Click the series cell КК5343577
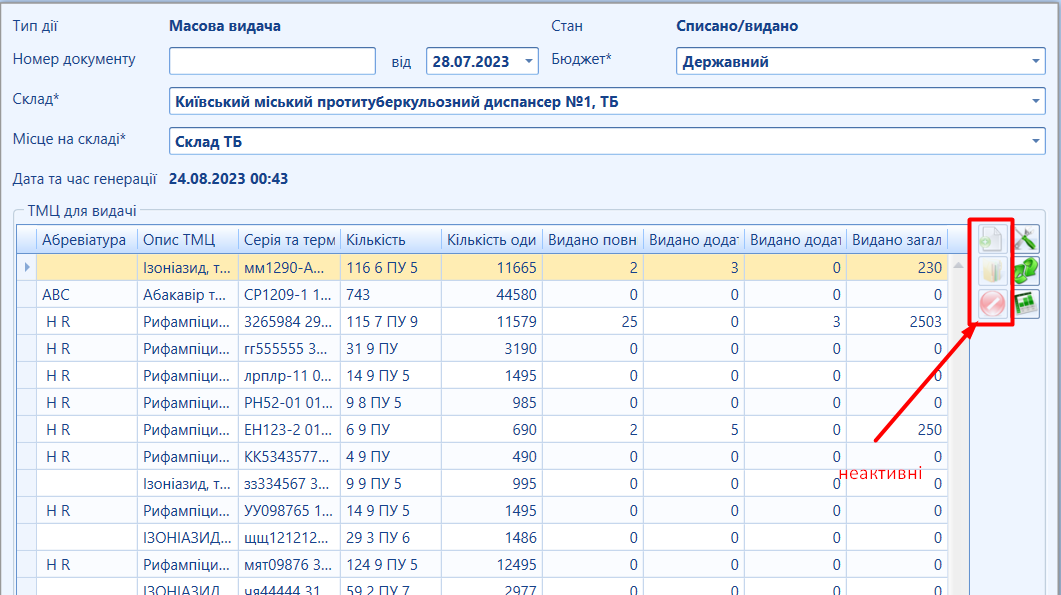1061x595 pixels. 289,457
